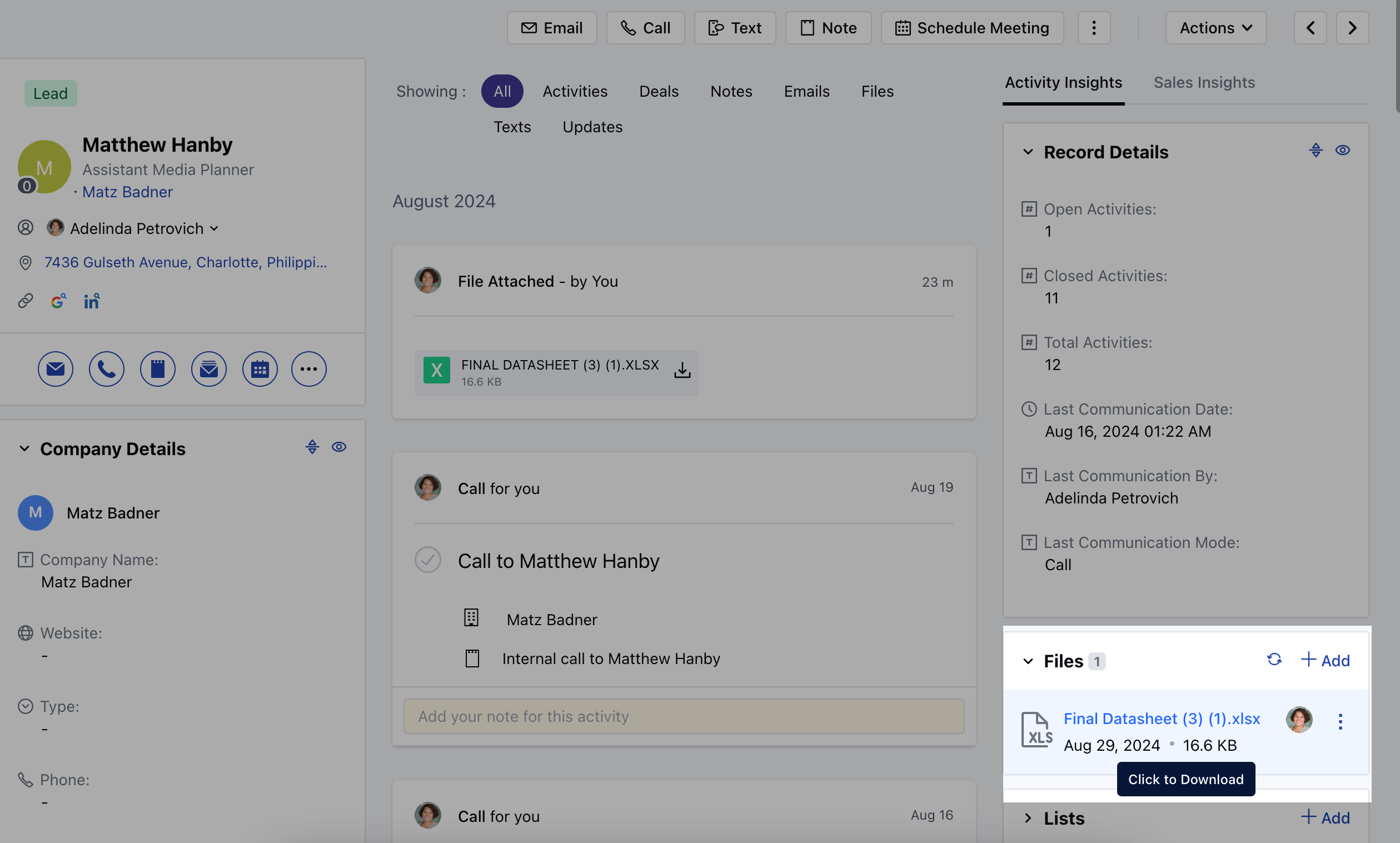Viewport: 1400px width, 843px height.
Task: Click the round phone call icon
Action: click(x=106, y=369)
